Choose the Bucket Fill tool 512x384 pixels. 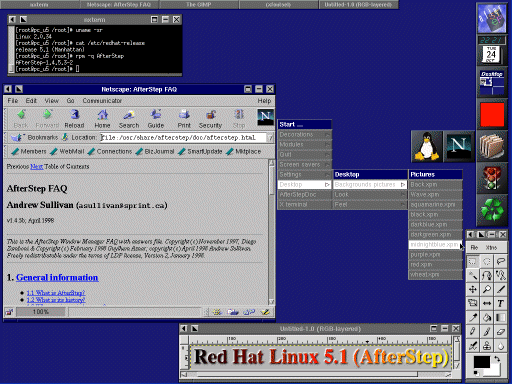tap(487, 317)
